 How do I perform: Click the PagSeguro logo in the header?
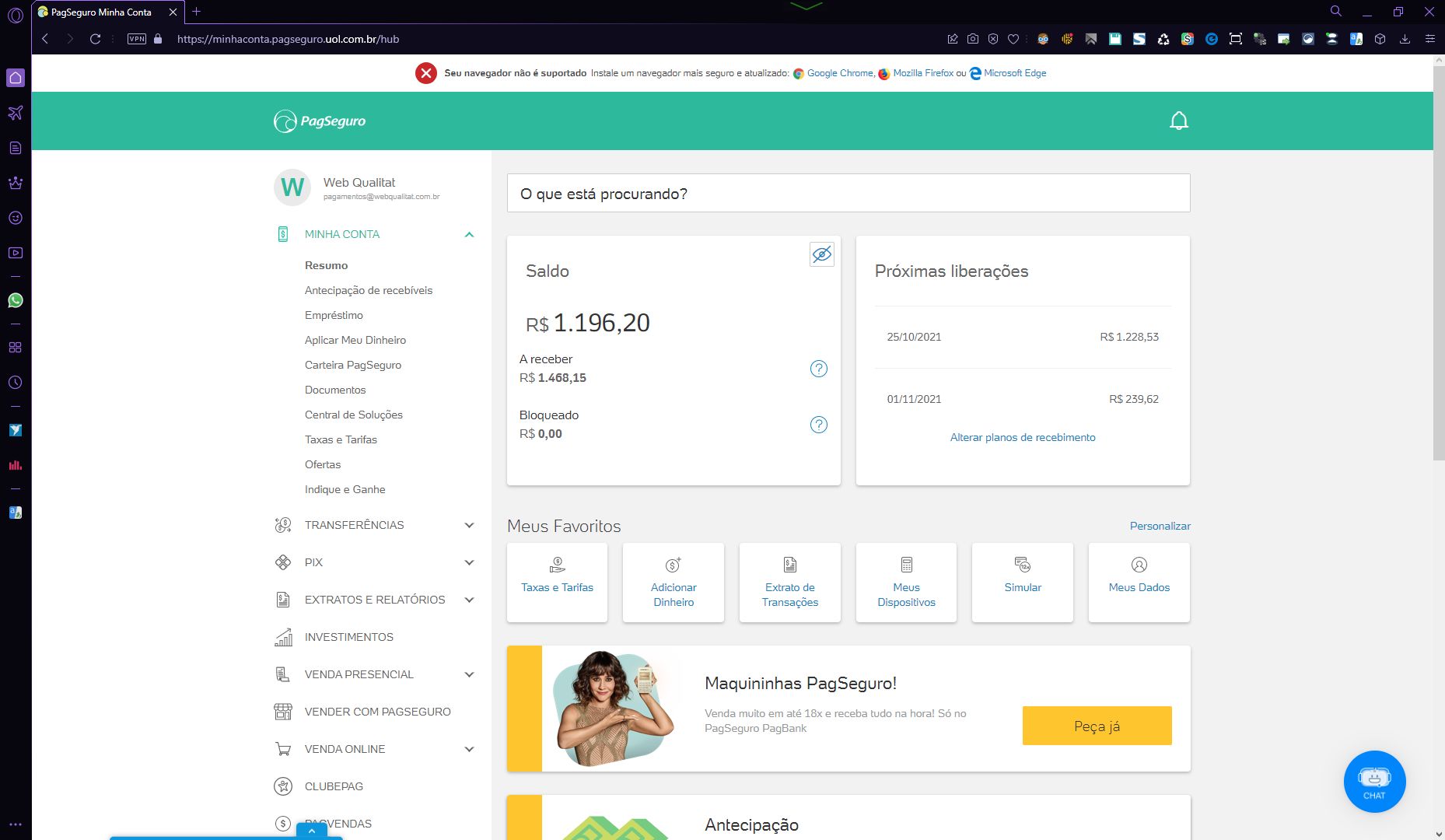pos(320,121)
